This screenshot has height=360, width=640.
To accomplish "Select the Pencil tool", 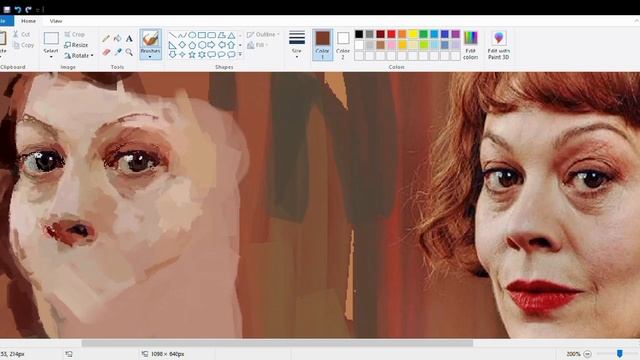I will click(x=106, y=39).
